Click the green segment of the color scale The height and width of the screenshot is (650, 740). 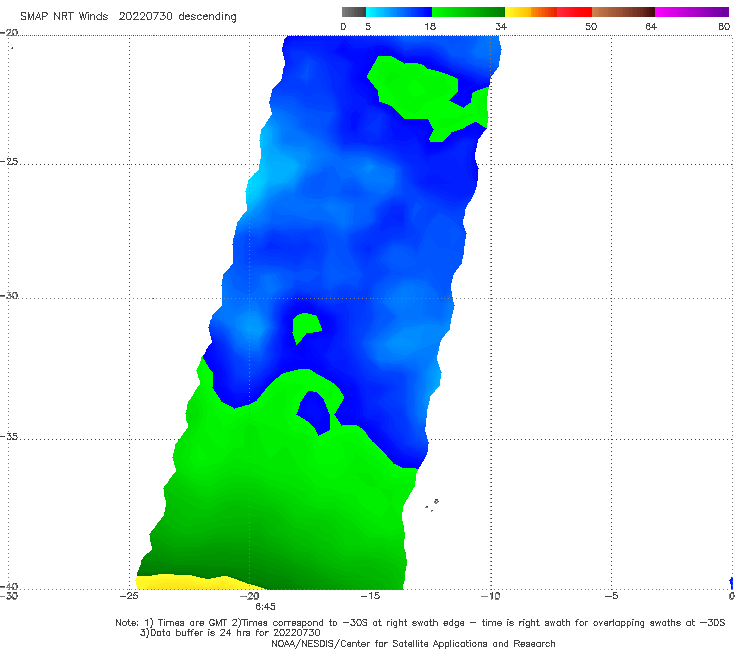[468, 12]
